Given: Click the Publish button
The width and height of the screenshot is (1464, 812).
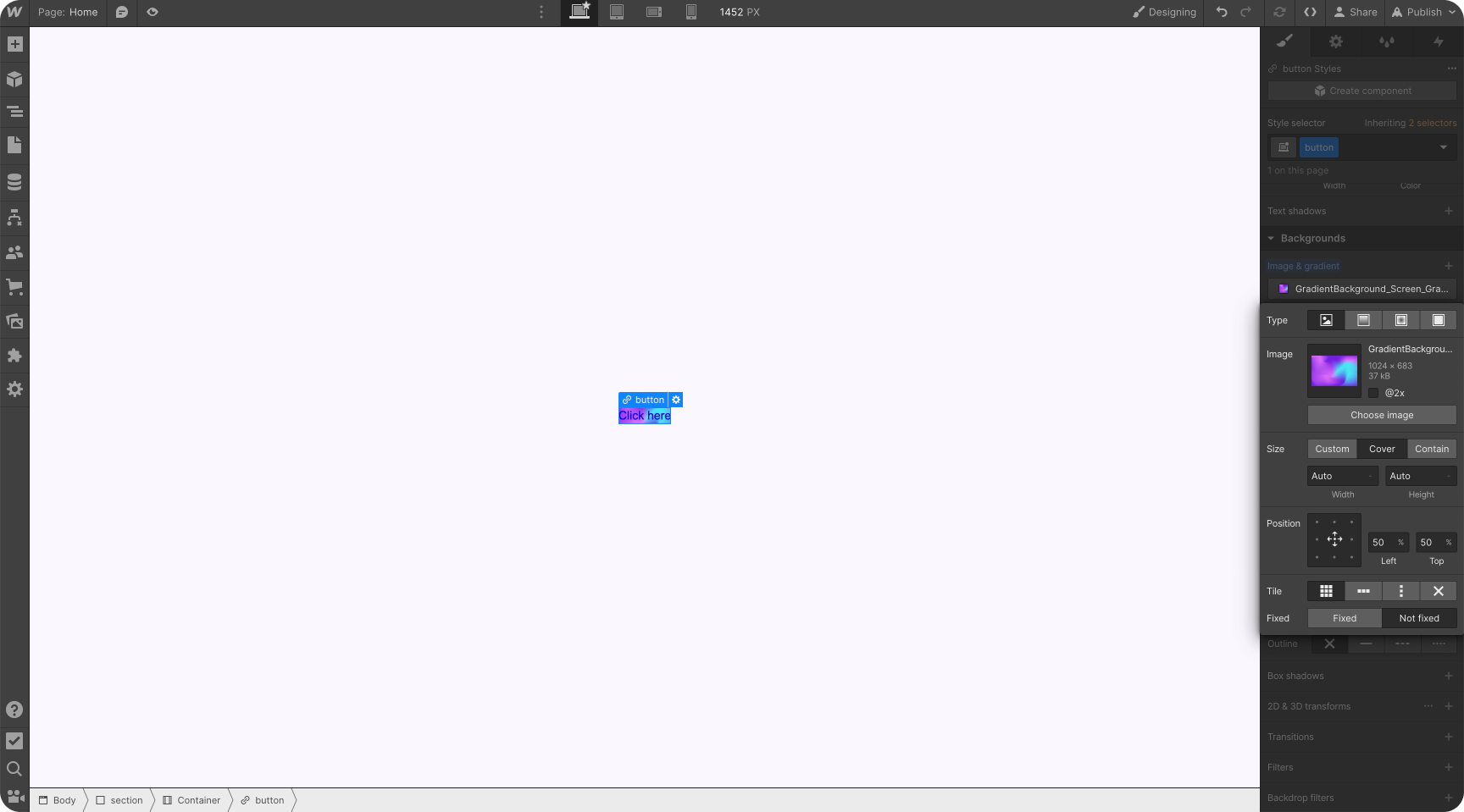Looking at the screenshot, I should (x=1420, y=13).
